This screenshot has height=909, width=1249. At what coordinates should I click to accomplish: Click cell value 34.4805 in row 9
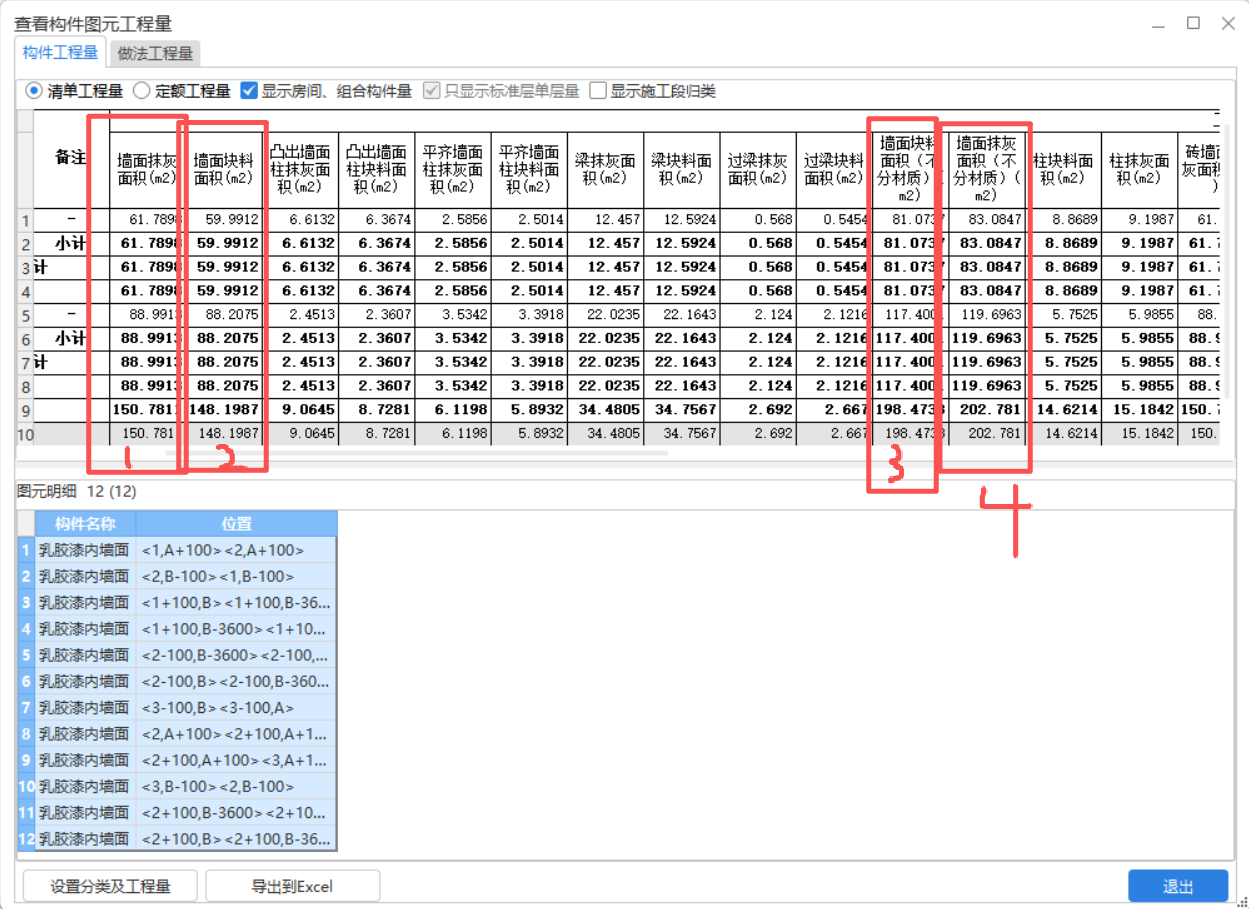click(605, 410)
